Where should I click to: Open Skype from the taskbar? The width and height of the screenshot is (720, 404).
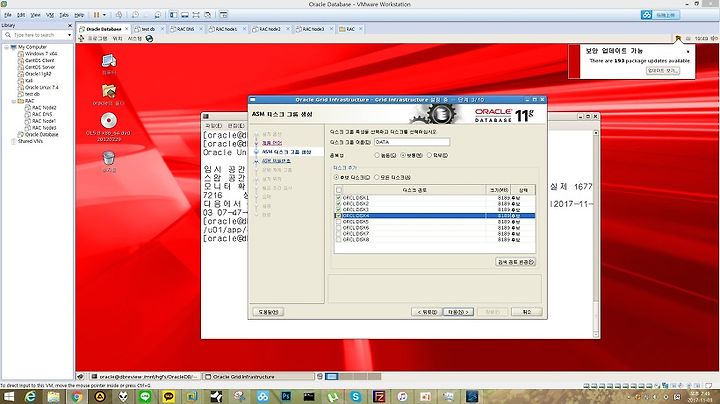(355, 396)
